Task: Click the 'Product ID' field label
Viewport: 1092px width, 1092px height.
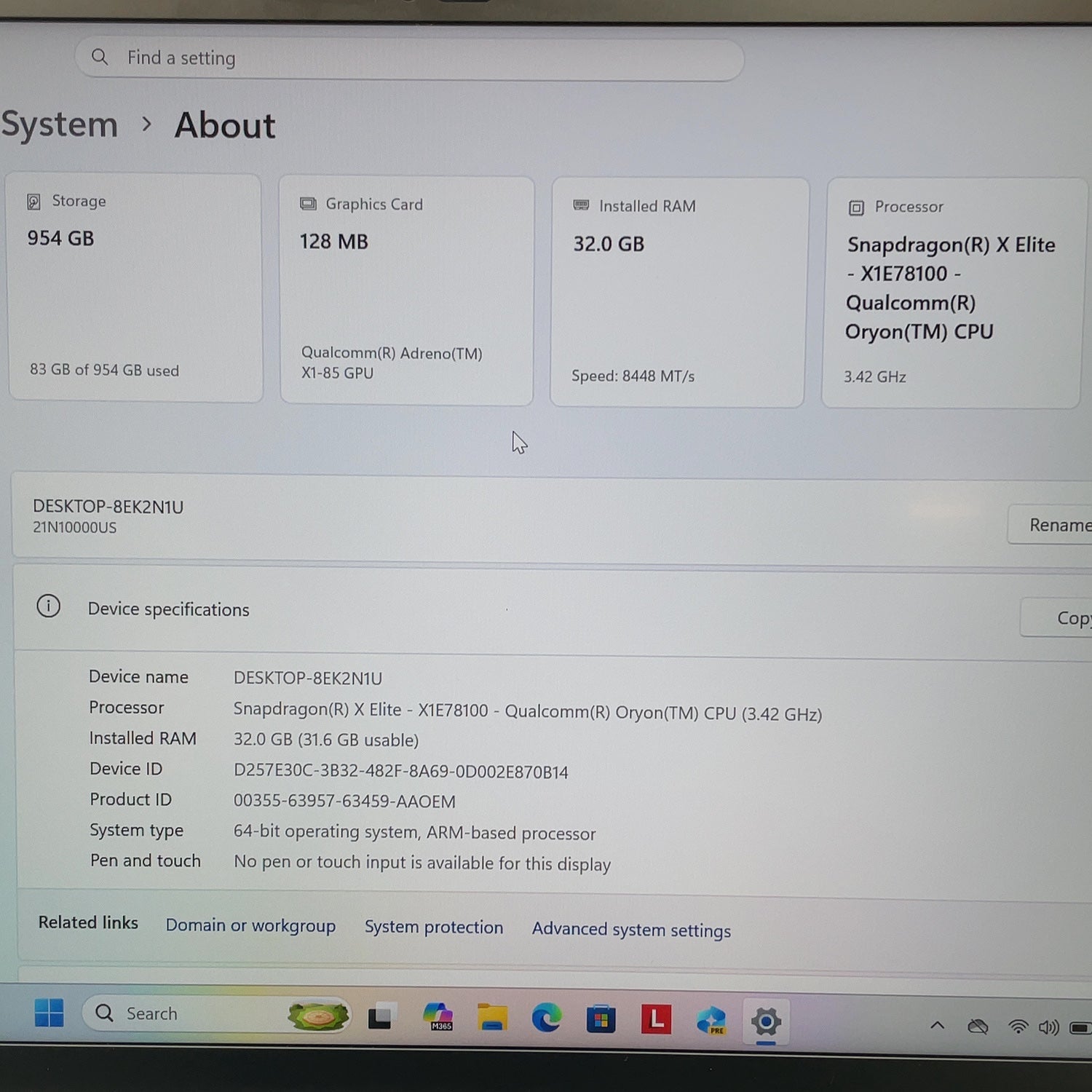Action: 130,799
